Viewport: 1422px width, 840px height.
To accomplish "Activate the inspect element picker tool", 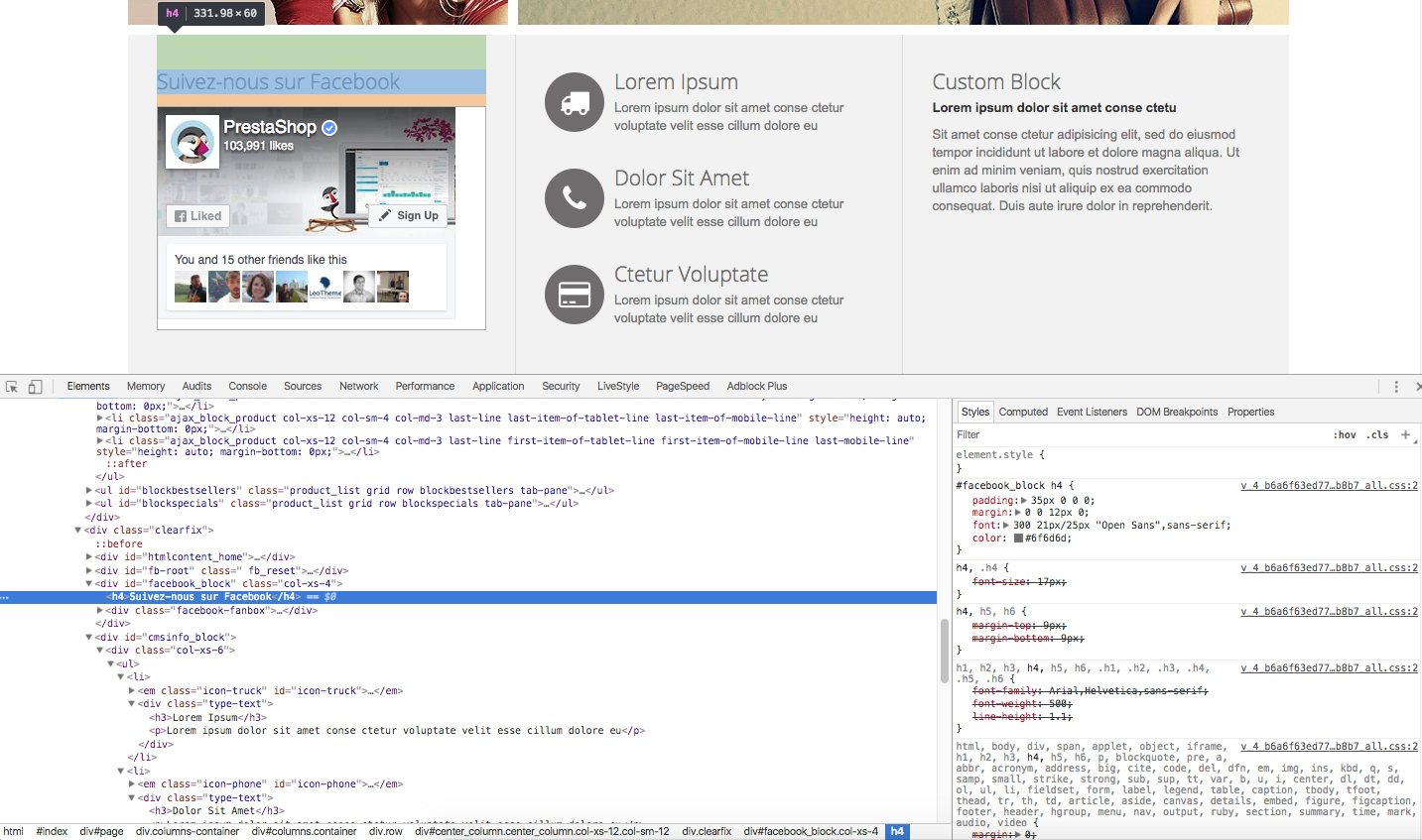I will 12,387.
